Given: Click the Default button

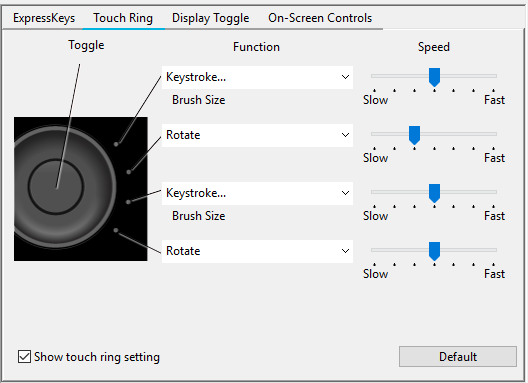Looking at the screenshot, I should pos(458,356).
